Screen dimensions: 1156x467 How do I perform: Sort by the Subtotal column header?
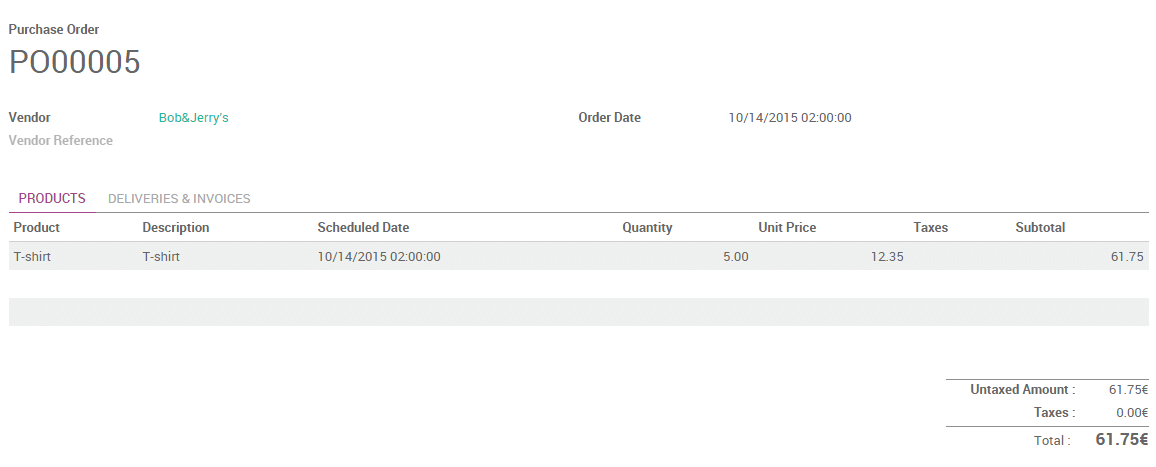pyautogui.click(x=1040, y=228)
